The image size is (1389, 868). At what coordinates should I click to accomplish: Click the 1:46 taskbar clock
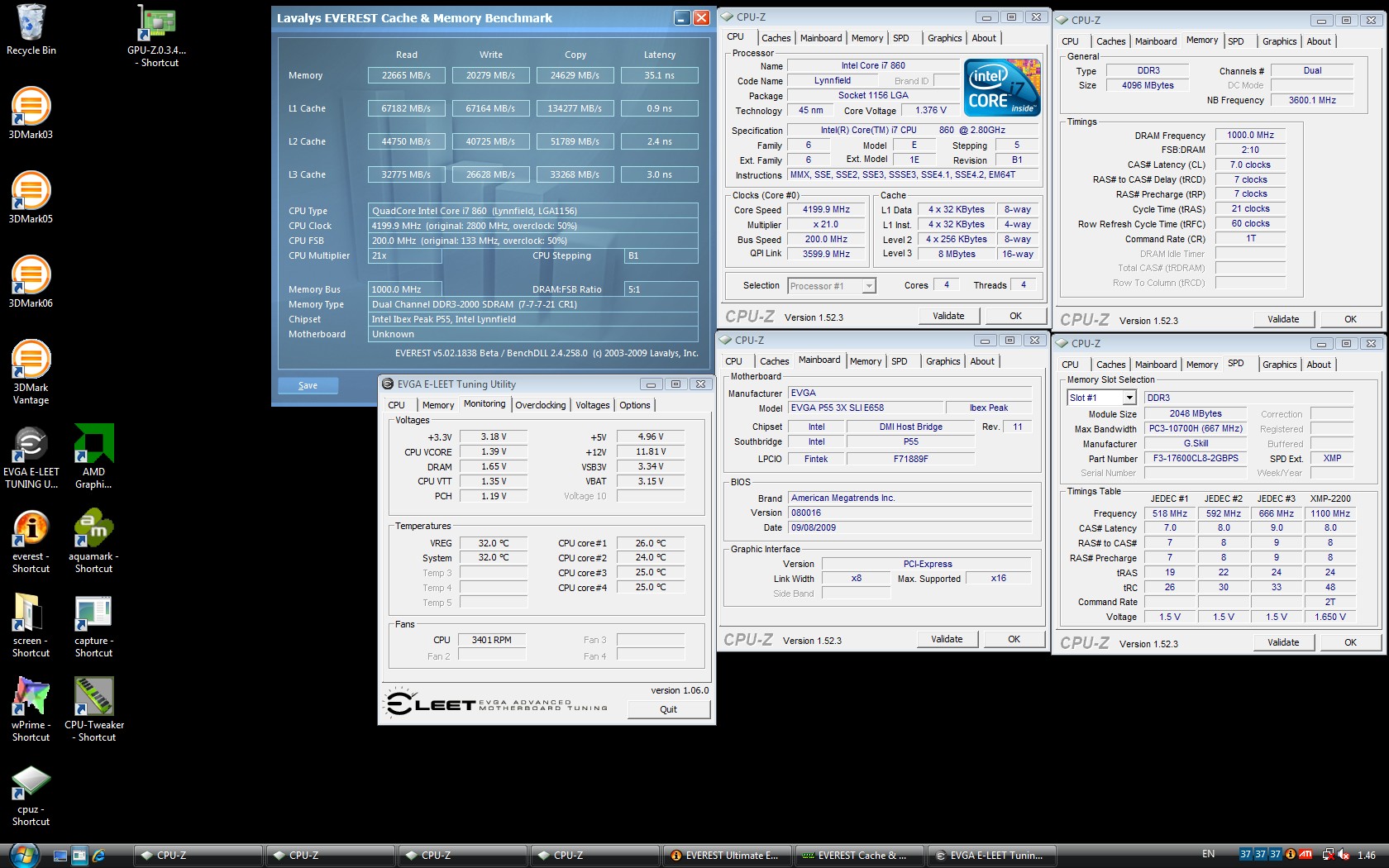[1367, 856]
